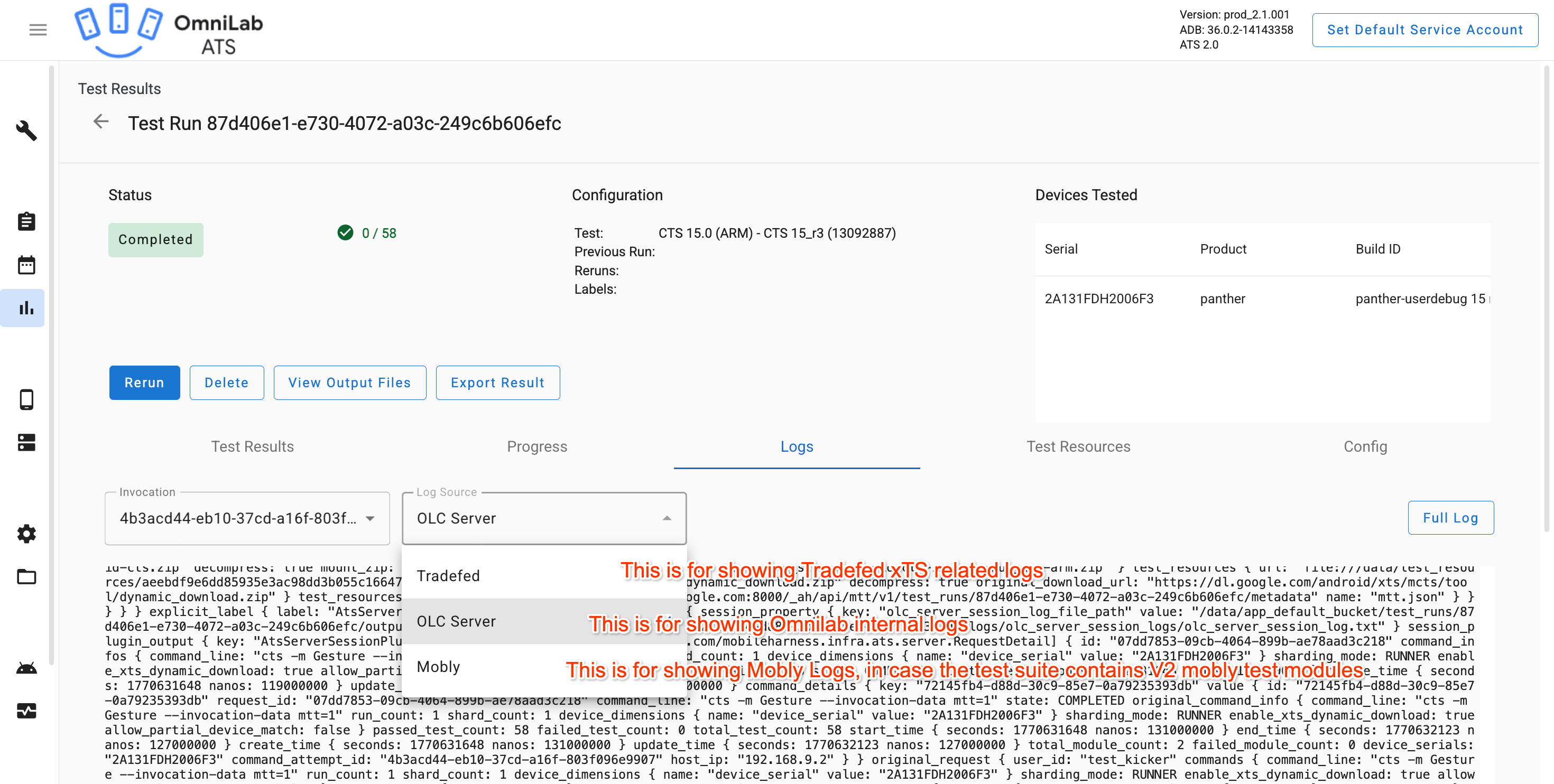Click the green completion checkmark near 0/58
1554x784 pixels.
click(x=345, y=233)
